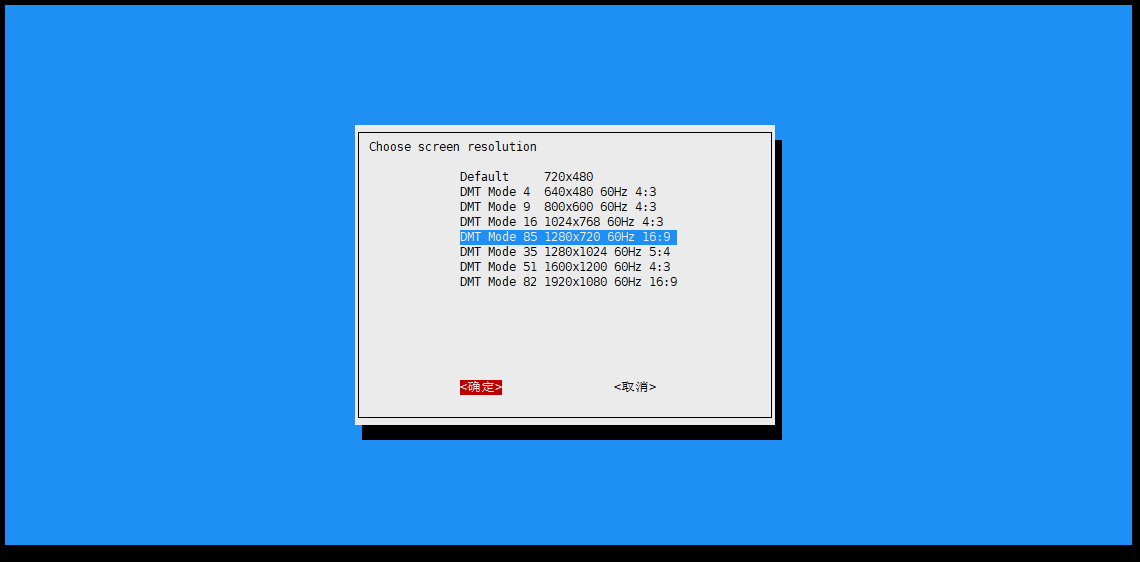Select DMT Mode 51 1600x1200 60Hz

[x=565, y=267]
